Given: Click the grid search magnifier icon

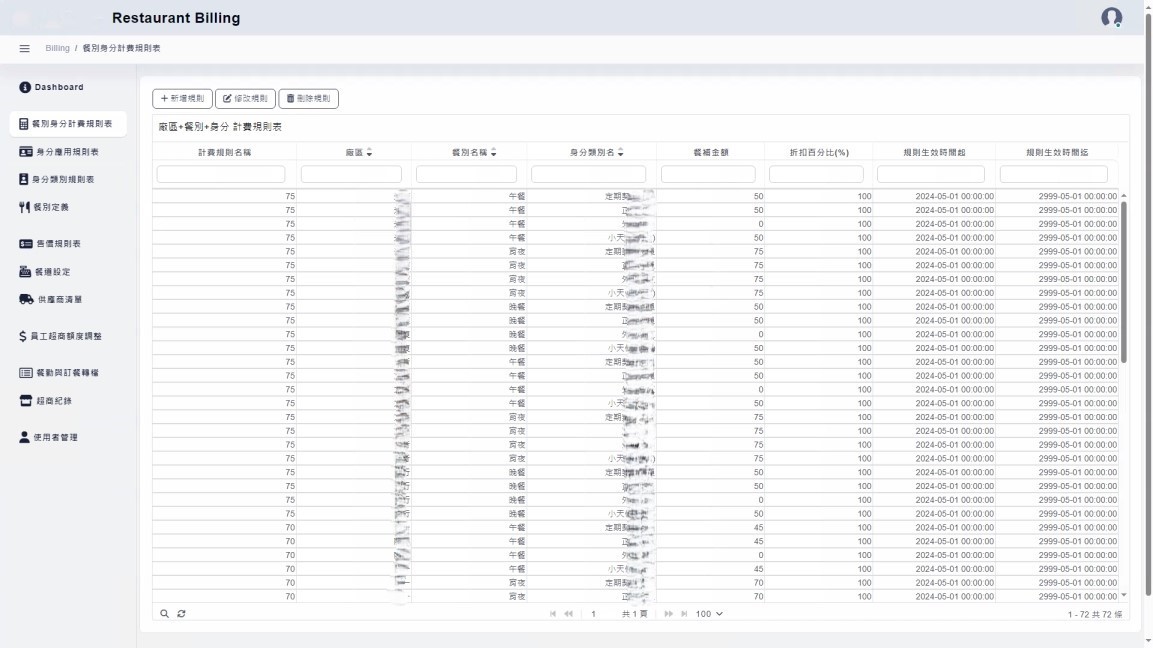Looking at the screenshot, I should (x=165, y=613).
